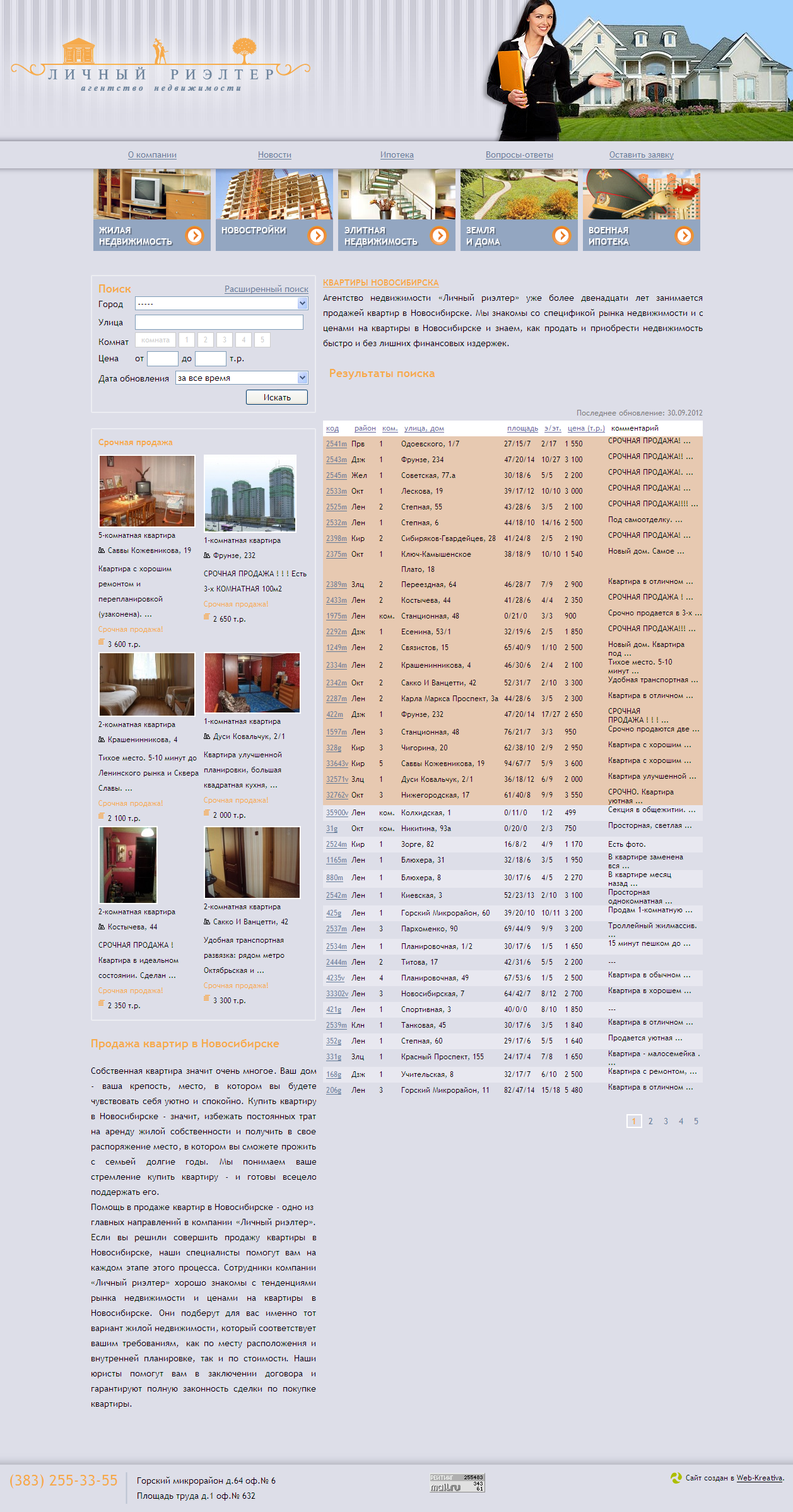Click the orange arrow on Жилая недвижимость banner
The height and width of the screenshot is (1512, 793).
click(x=195, y=235)
